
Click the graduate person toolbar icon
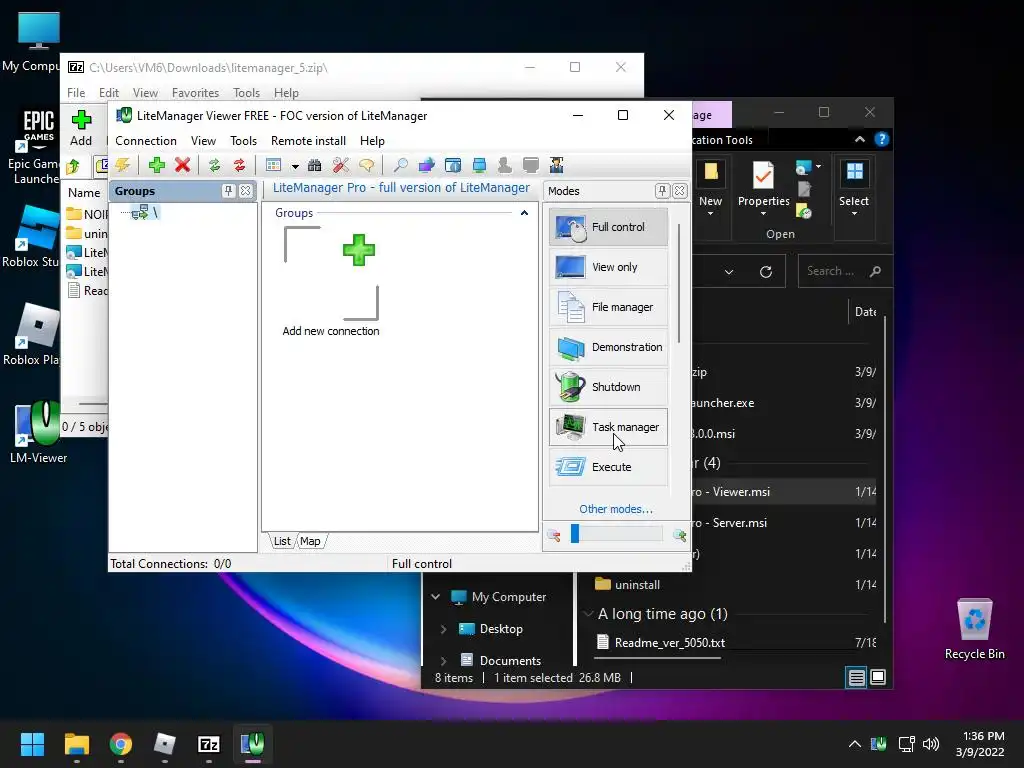tap(556, 165)
